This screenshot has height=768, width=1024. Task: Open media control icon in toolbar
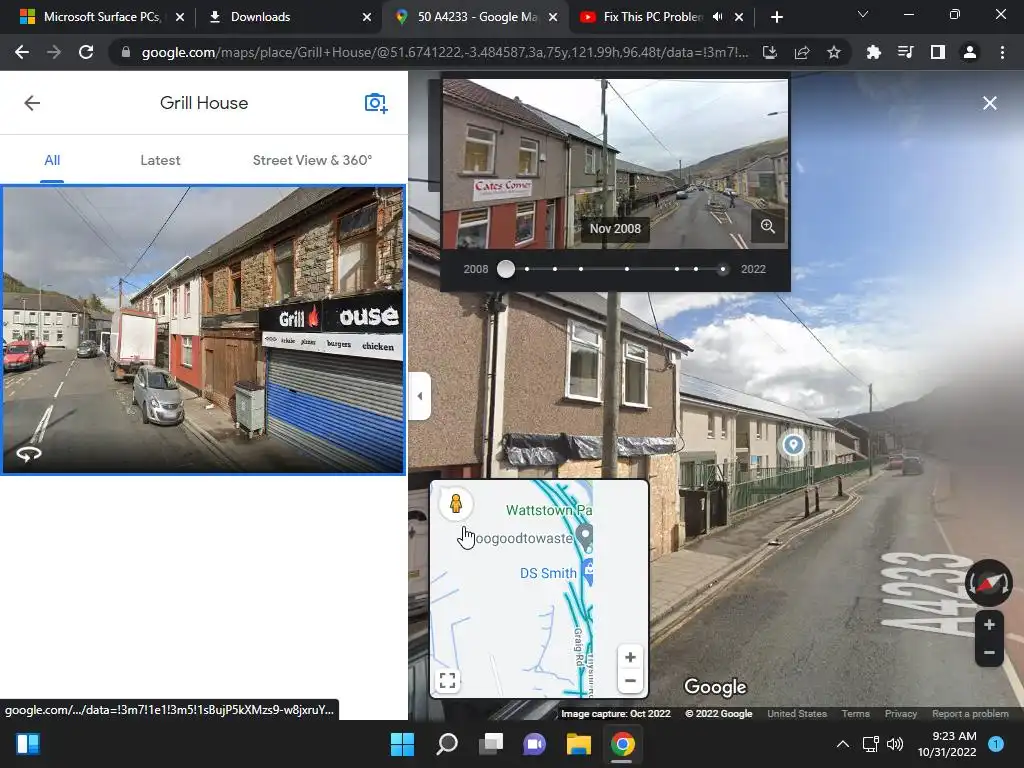point(906,52)
